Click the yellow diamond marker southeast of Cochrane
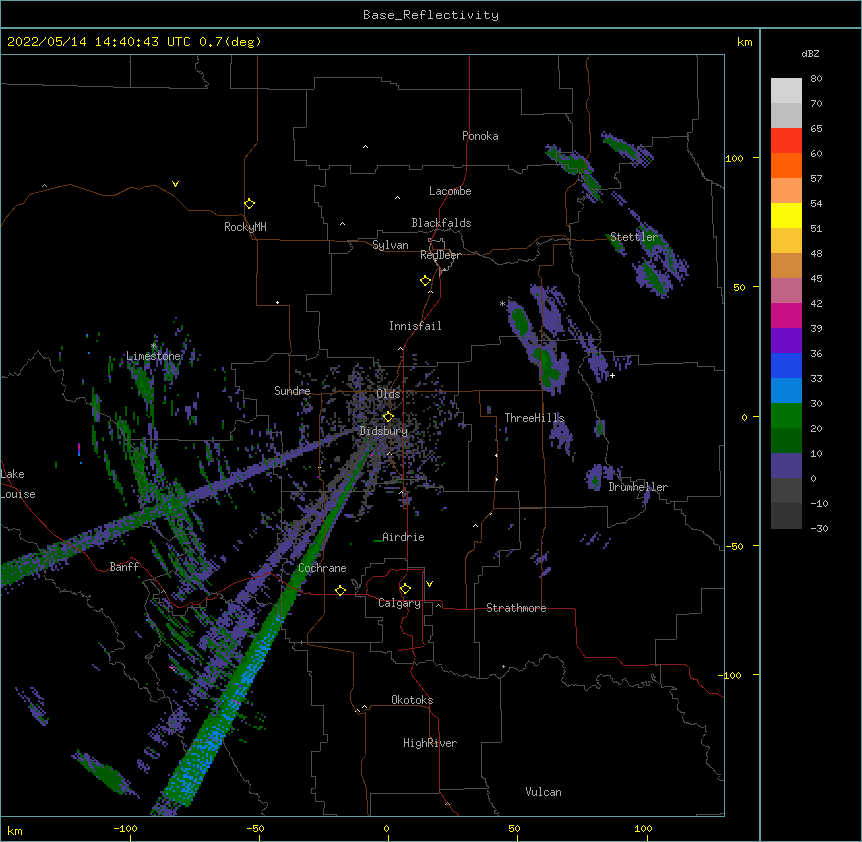The width and height of the screenshot is (862, 842). tap(340, 590)
